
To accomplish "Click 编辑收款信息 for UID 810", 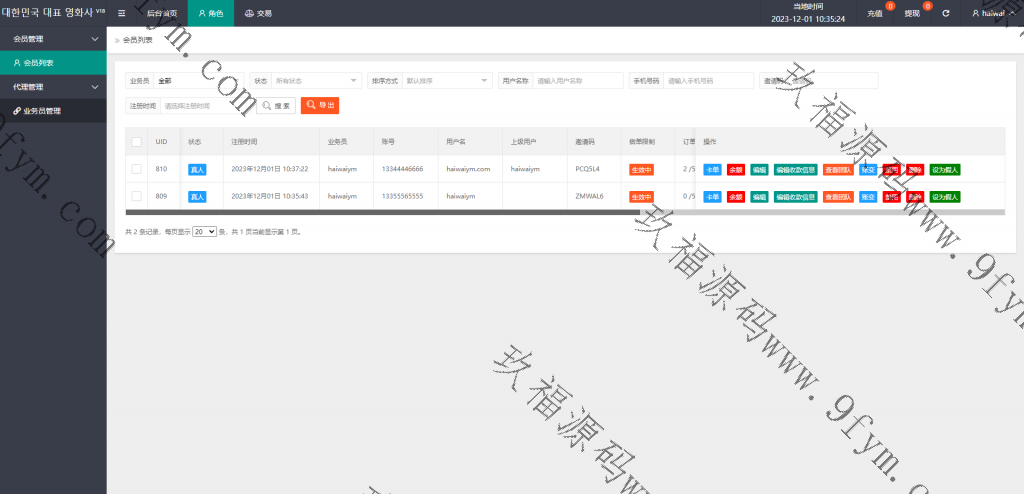I will click(795, 170).
